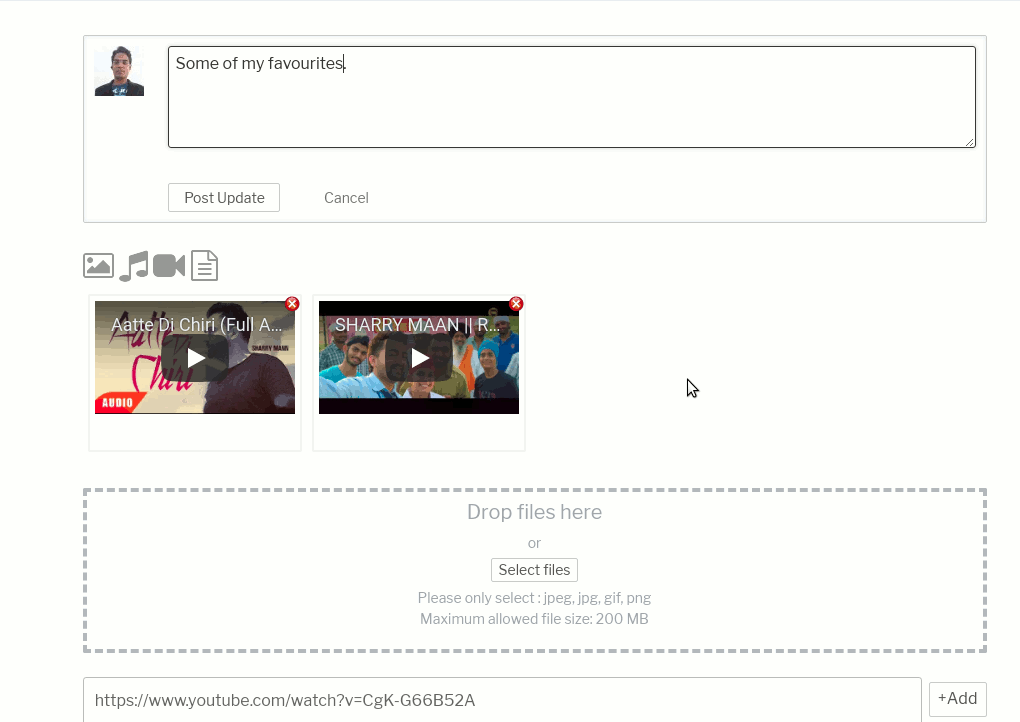Click the 'Maximum allowed file size: 200 MB' text

click(534, 619)
